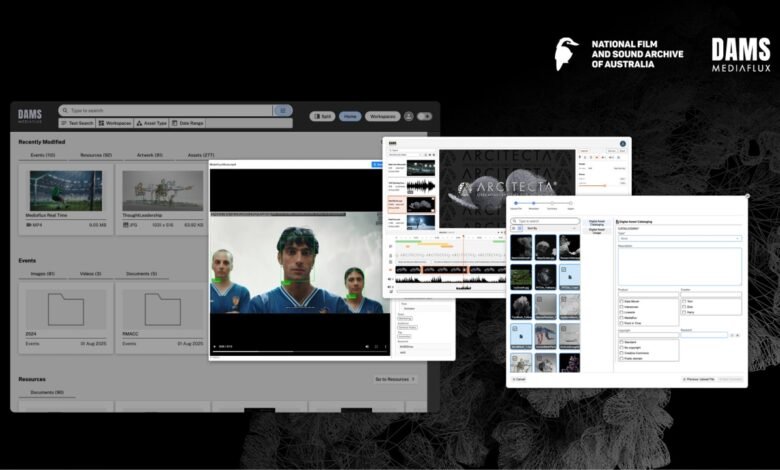Select the second step in the upload stepper
Screen dimensions: 780x470
click(x=533, y=203)
